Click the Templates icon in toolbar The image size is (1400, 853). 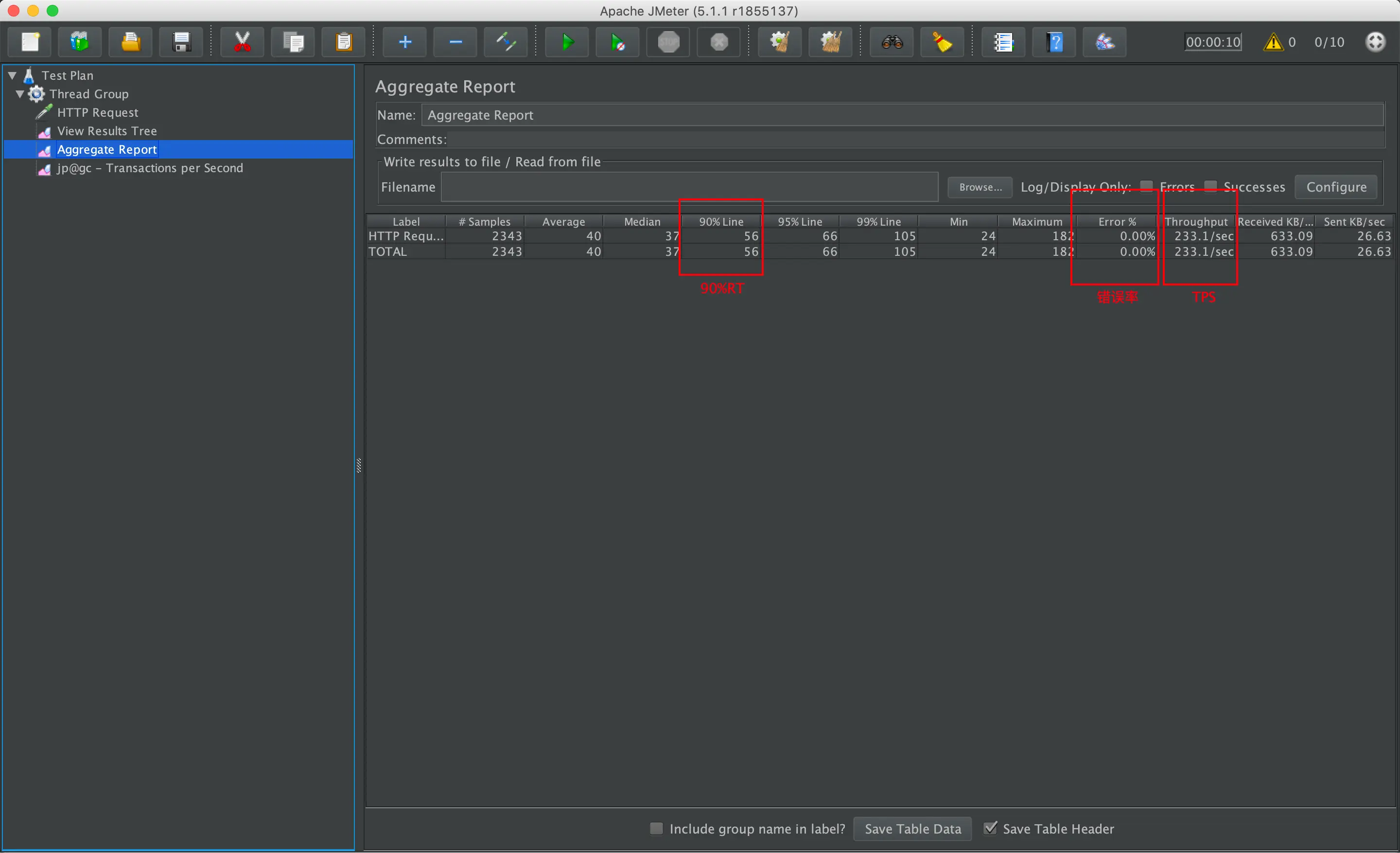(x=80, y=42)
